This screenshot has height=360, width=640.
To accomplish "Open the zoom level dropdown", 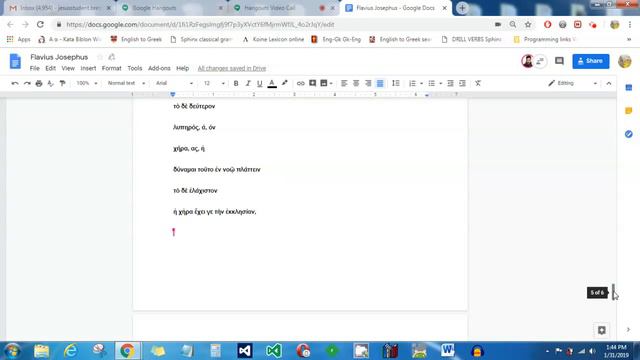I will (x=87, y=83).
